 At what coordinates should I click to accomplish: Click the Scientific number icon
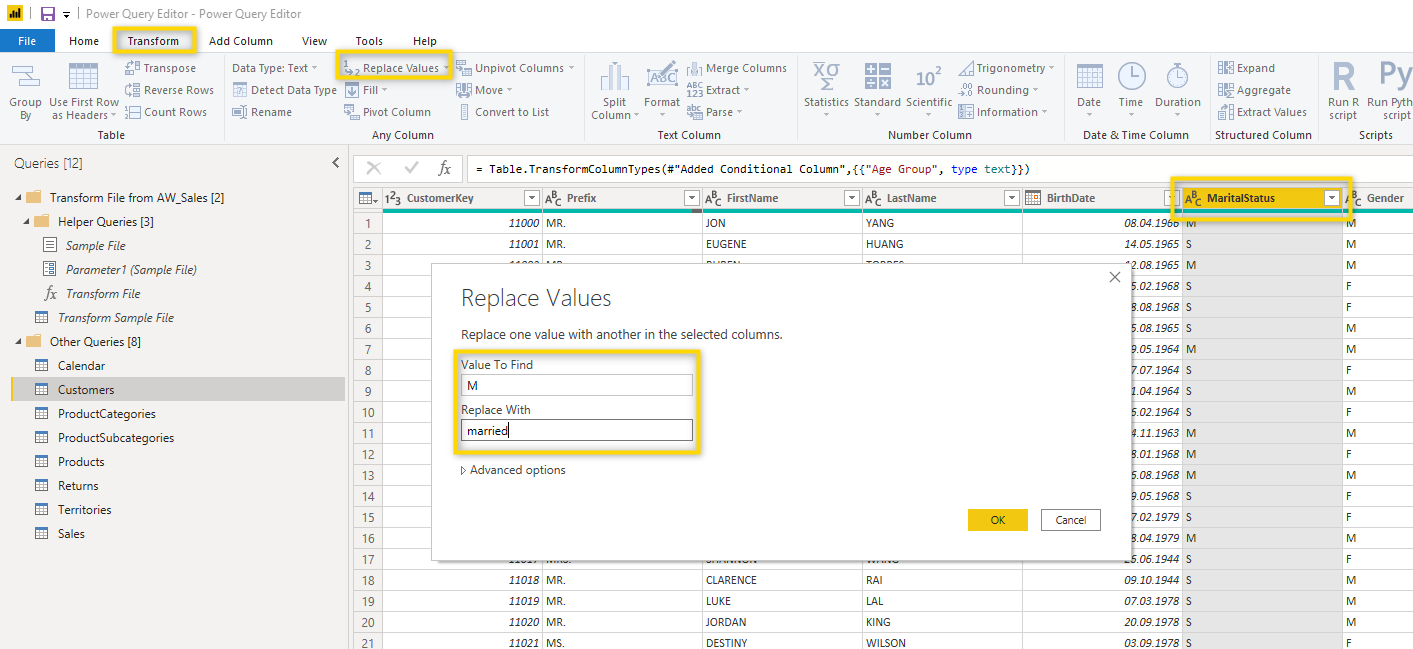click(x=928, y=78)
